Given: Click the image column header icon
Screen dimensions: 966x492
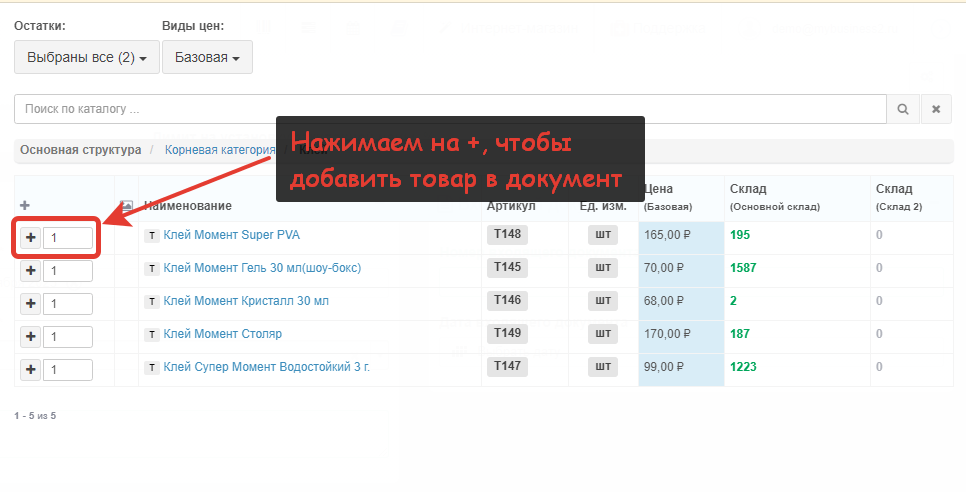Looking at the screenshot, I should (x=126, y=206).
